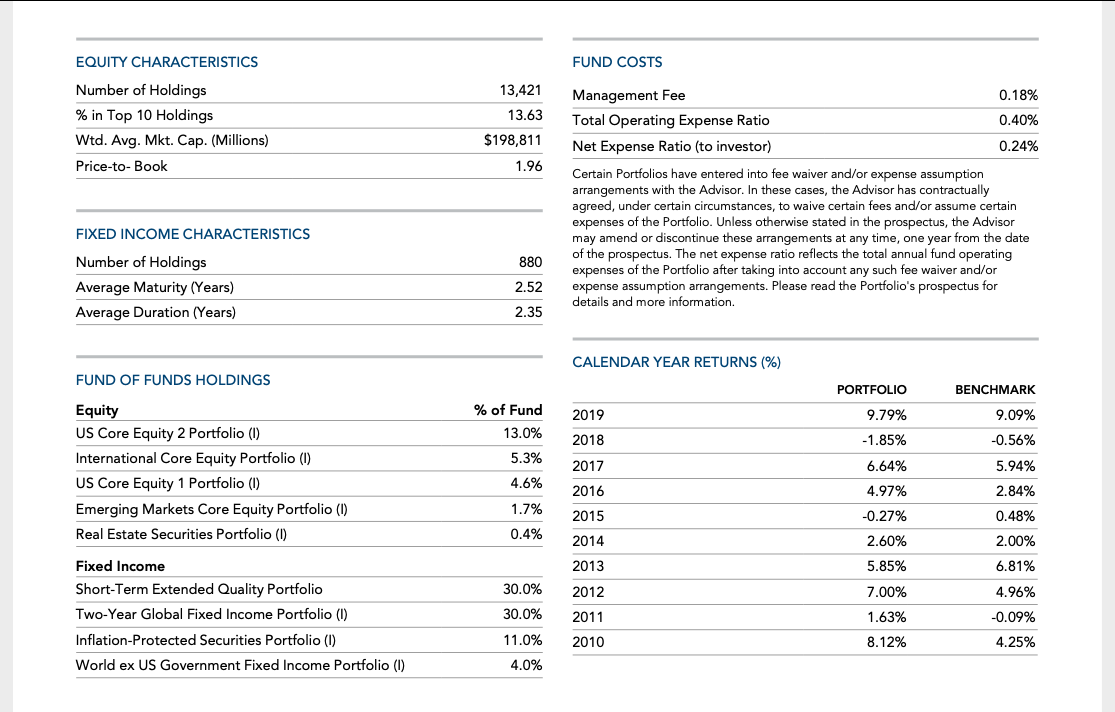Click the FIXED INCOME CHARACTERISTICS heading
This screenshot has height=712, width=1115.
[193, 234]
